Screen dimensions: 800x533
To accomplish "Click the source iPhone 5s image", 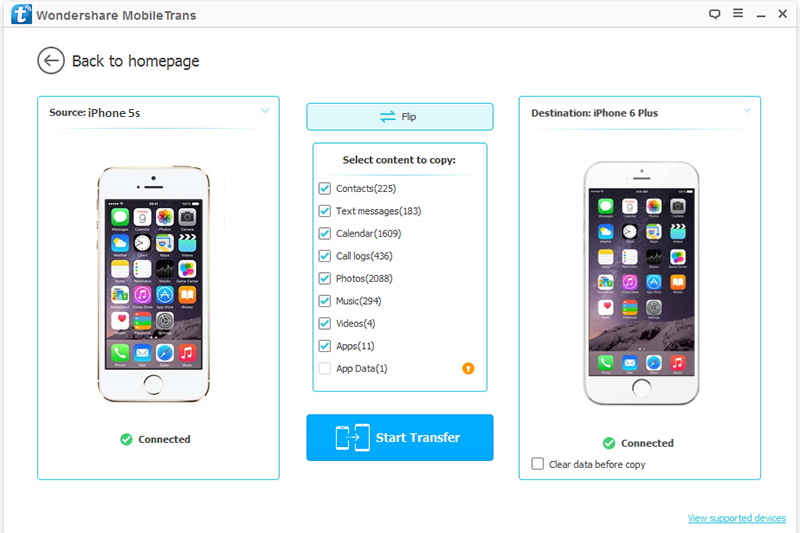I will [154, 284].
